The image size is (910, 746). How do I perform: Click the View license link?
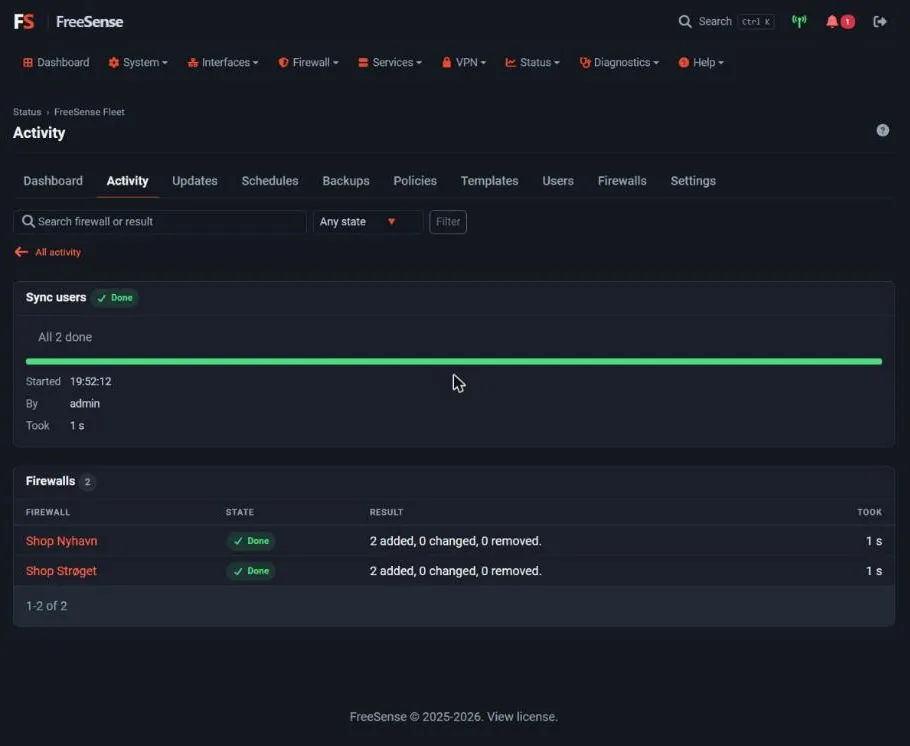click(522, 716)
